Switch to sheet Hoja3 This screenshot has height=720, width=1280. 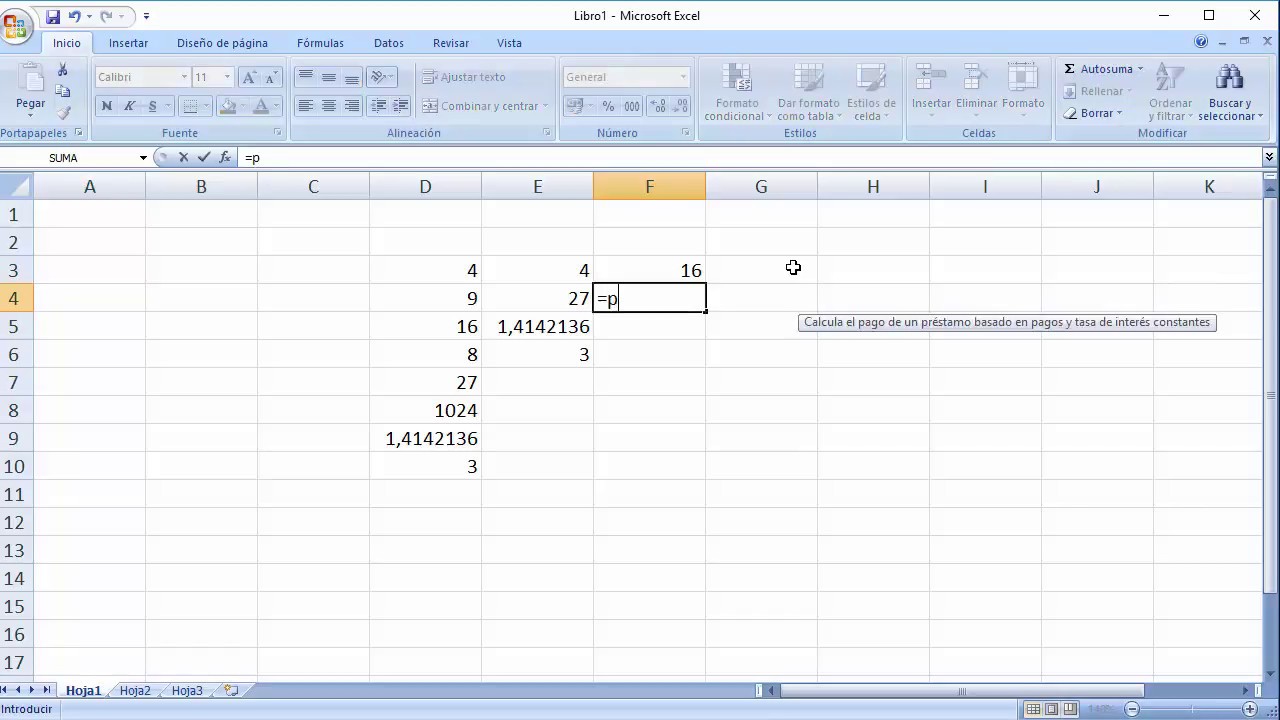pos(187,690)
